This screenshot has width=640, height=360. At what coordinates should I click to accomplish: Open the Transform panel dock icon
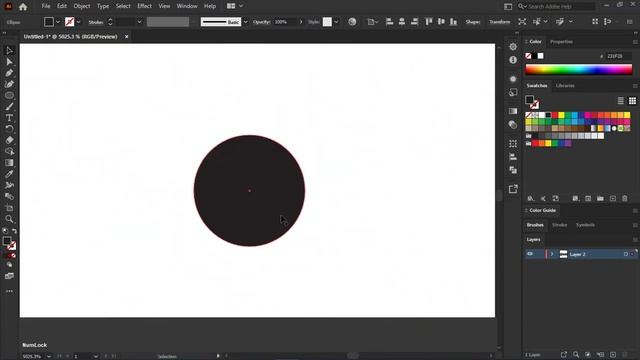(513, 144)
